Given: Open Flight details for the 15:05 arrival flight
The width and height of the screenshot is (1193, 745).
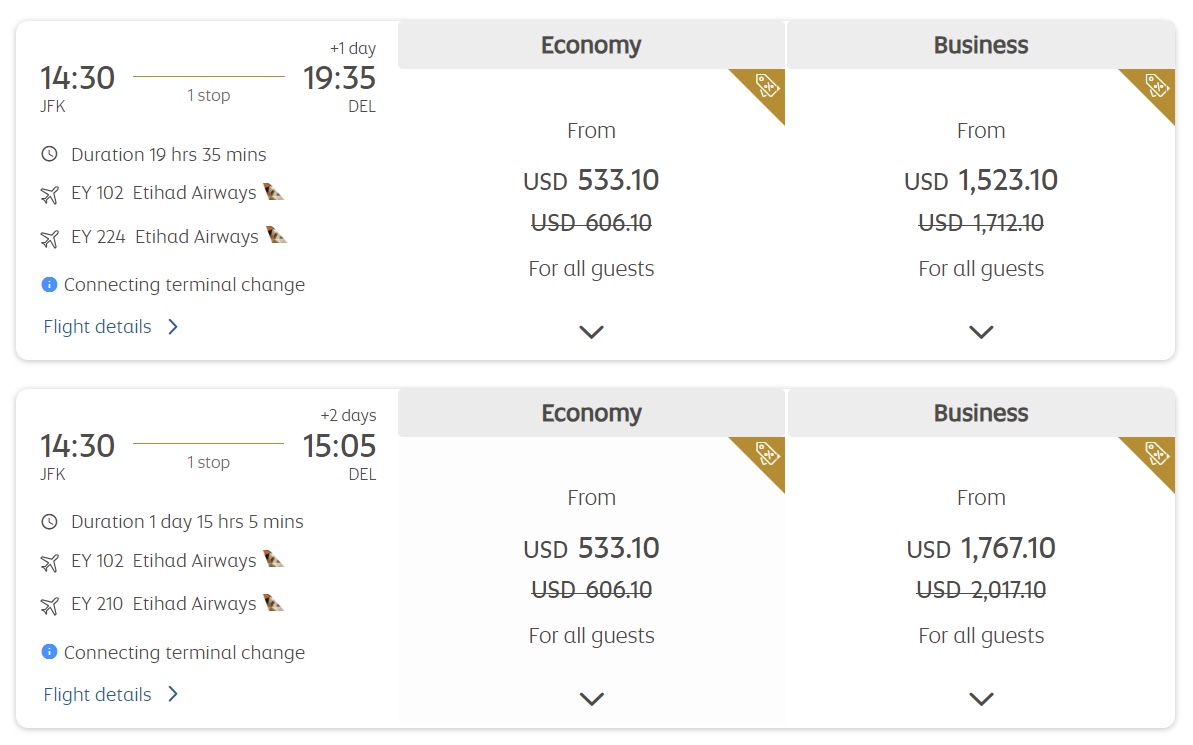Looking at the screenshot, I should [97, 694].
